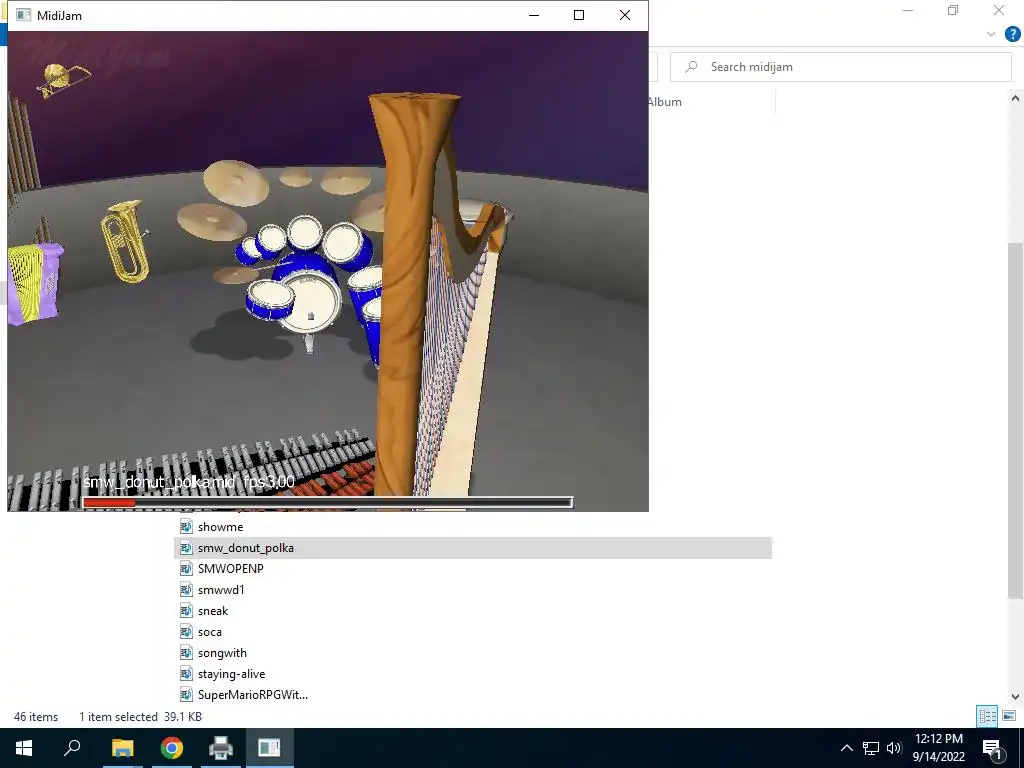This screenshot has height=768, width=1024.
Task: Show hidden system tray icons
Action: click(846, 748)
